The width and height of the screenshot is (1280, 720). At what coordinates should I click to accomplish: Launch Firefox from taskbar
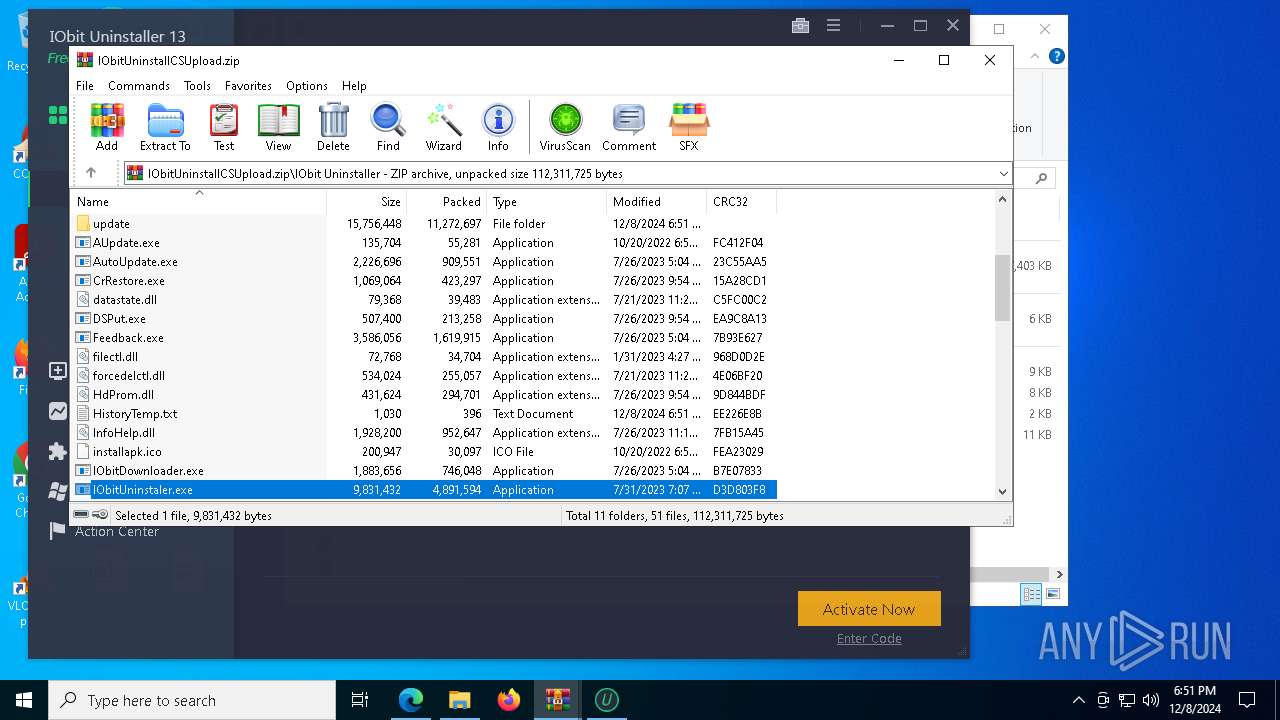pos(509,700)
